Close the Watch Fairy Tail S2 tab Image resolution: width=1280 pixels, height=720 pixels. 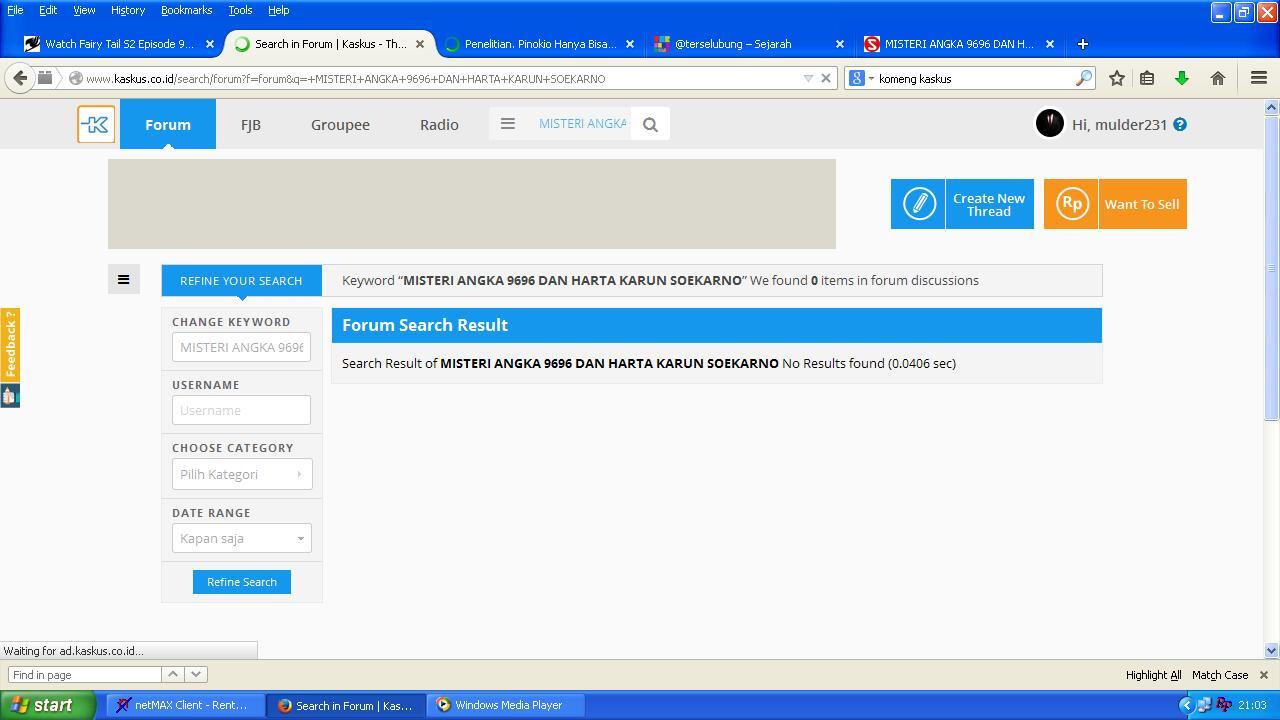(210, 44)
